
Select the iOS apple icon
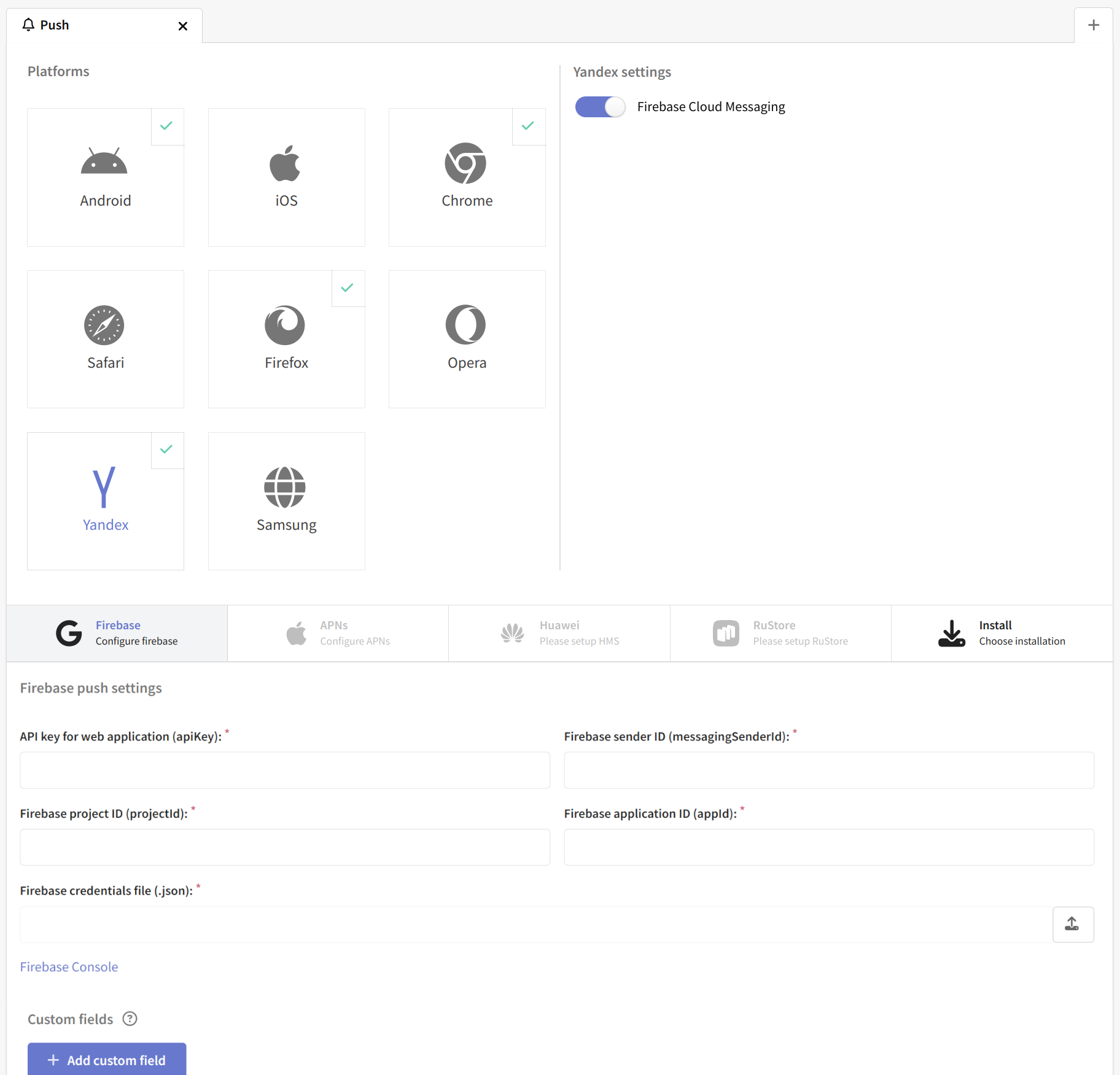click(x=285, y=163)
